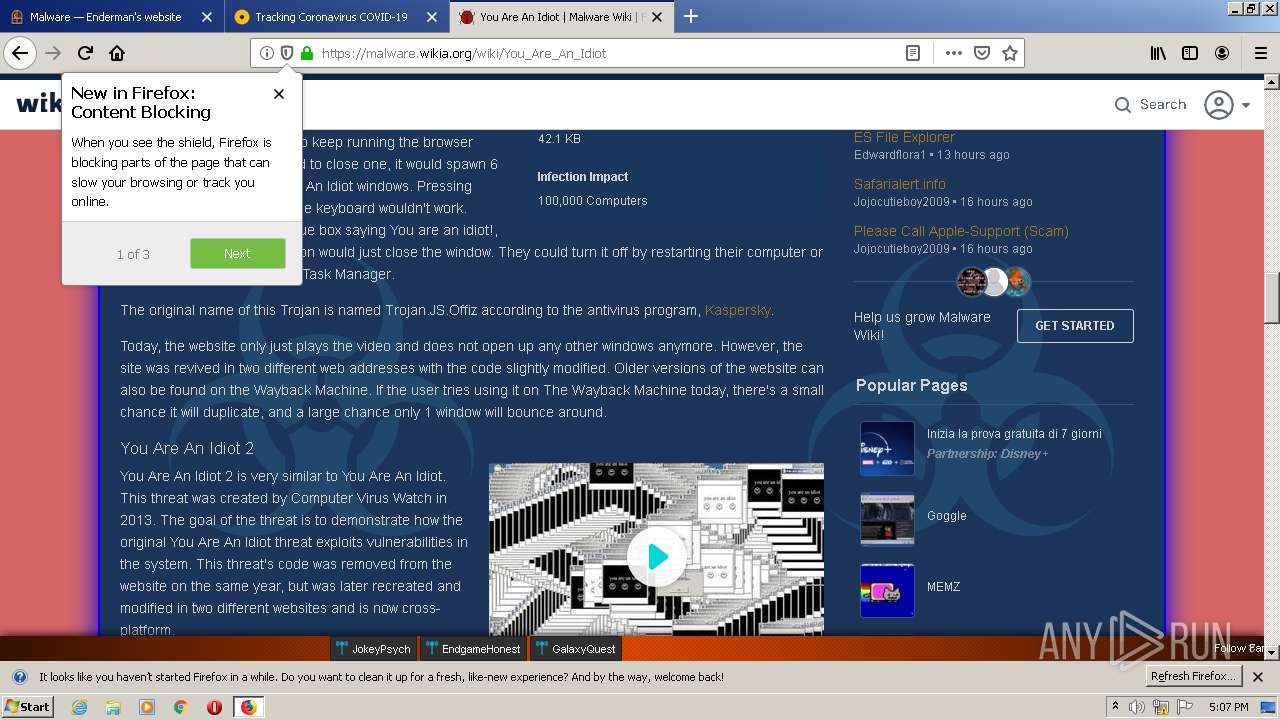The image size is (1280, 720).
Task: Click Next in Content Blocking tour
Action: (x=237, y=254)
